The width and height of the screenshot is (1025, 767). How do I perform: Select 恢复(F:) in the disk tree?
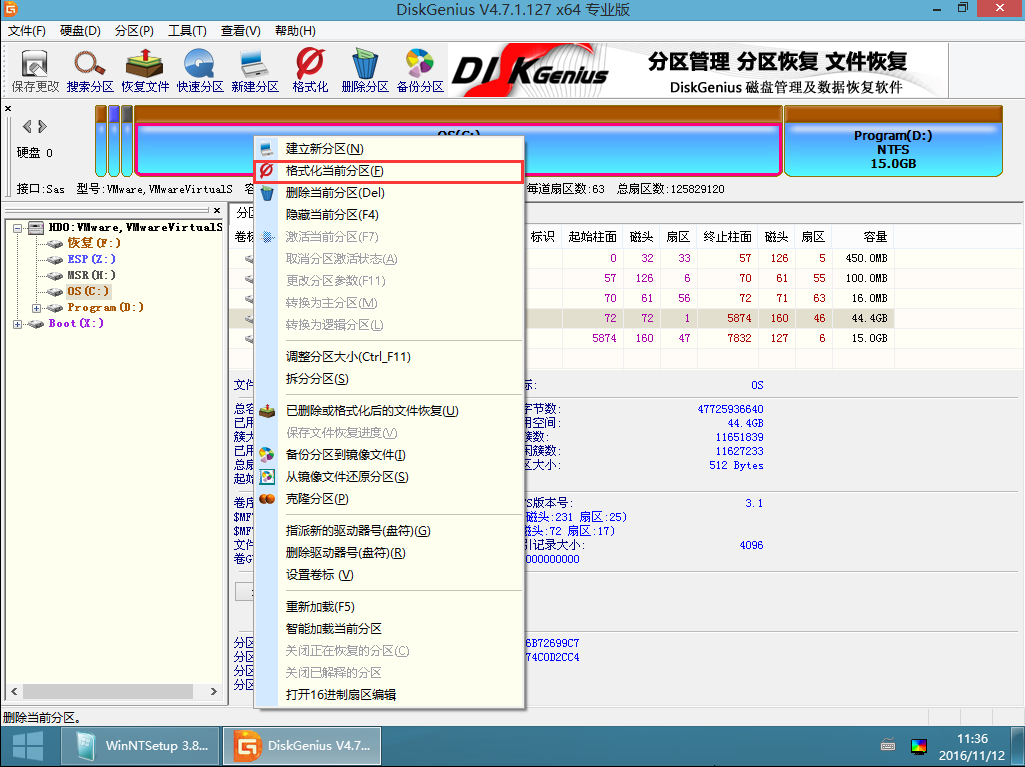coord(93,243)
